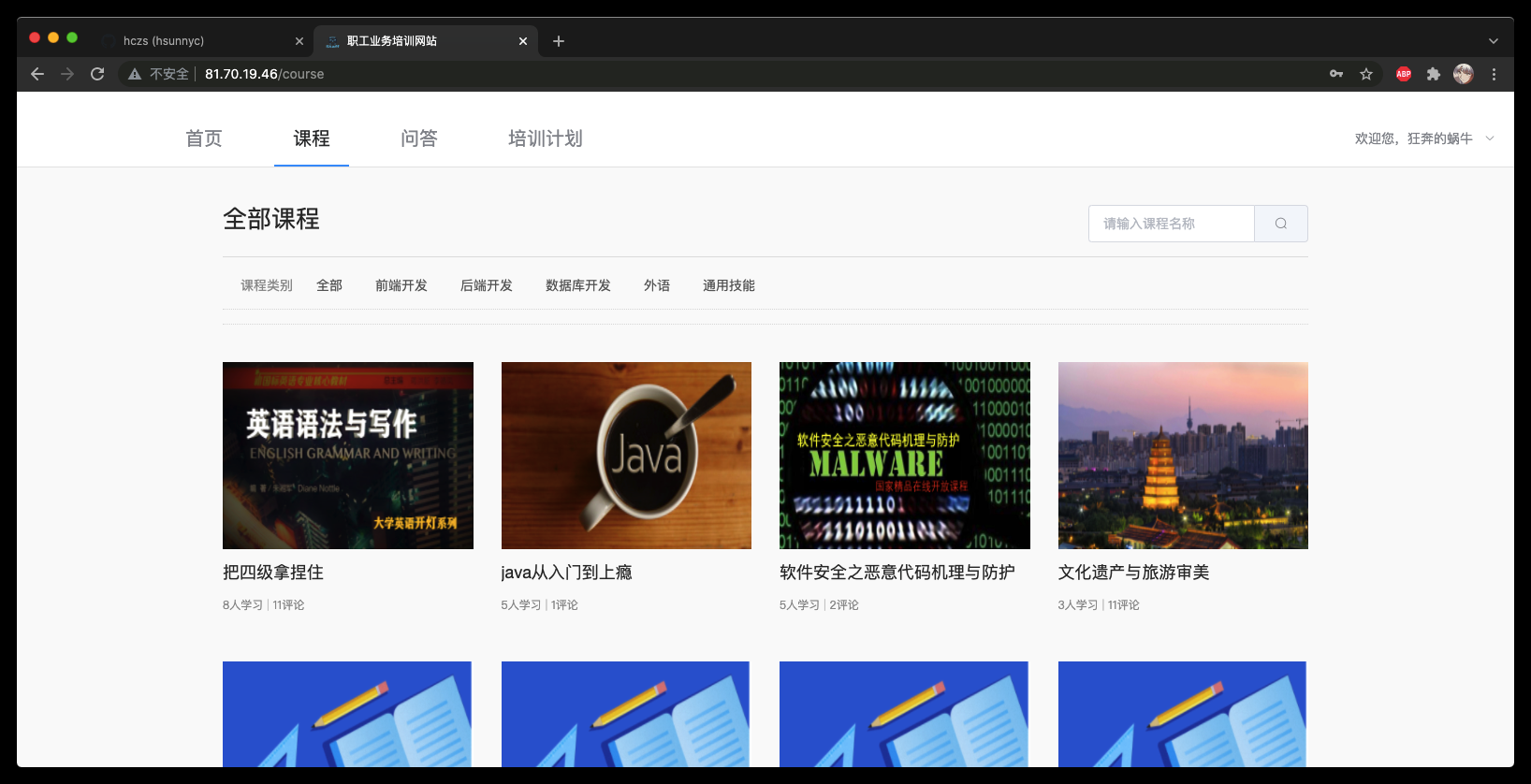
Task: Open the java从入门到上瘾 course title
Action: tap(567, 573)
